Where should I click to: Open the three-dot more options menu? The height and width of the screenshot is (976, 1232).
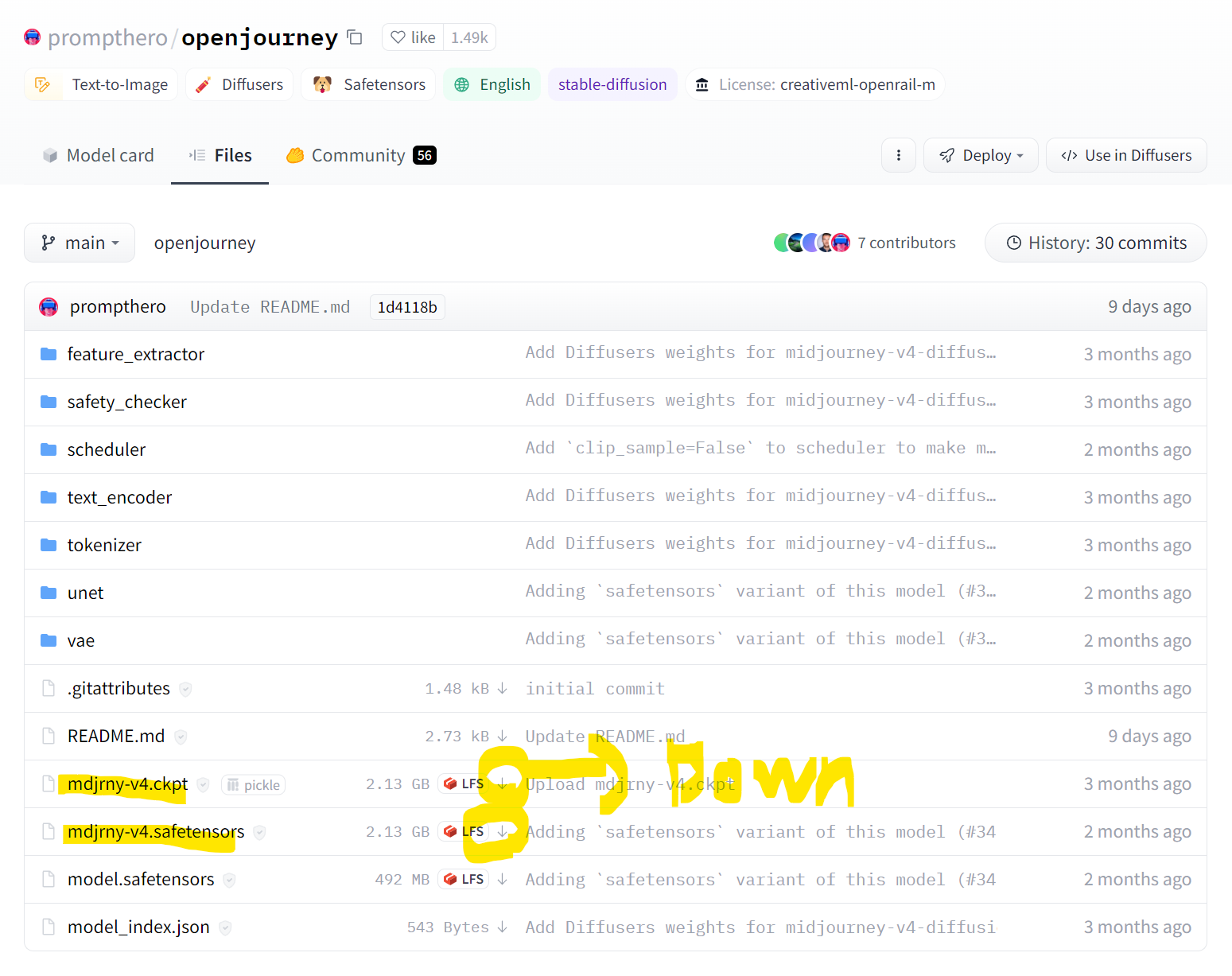899,155
